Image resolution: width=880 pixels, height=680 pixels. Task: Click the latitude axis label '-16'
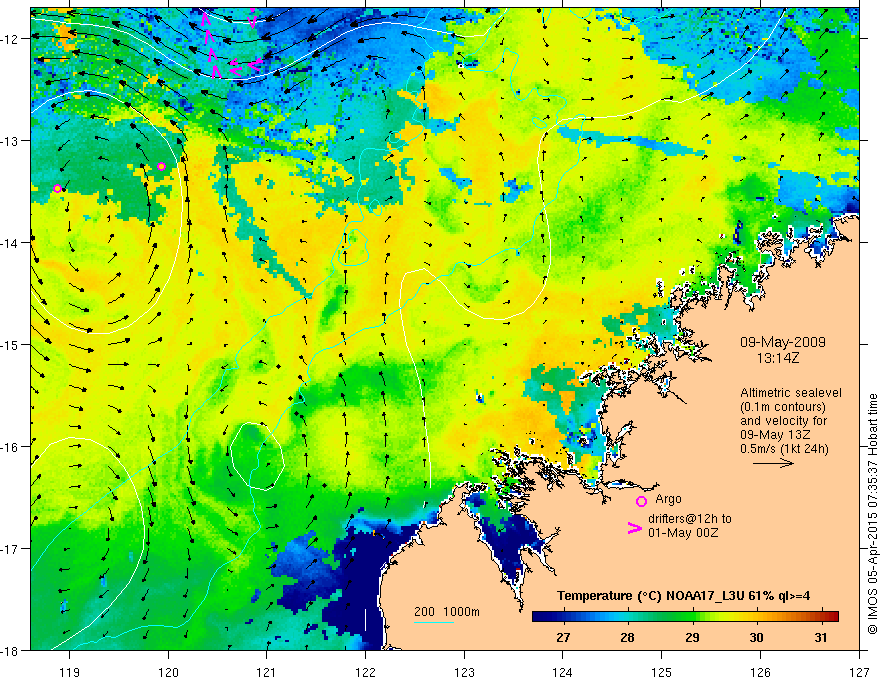pyautogui.click(x=11, y=447)
